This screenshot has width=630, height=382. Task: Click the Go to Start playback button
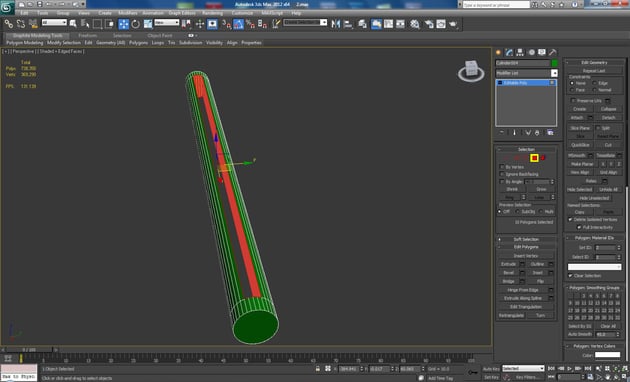pos(552,368)
